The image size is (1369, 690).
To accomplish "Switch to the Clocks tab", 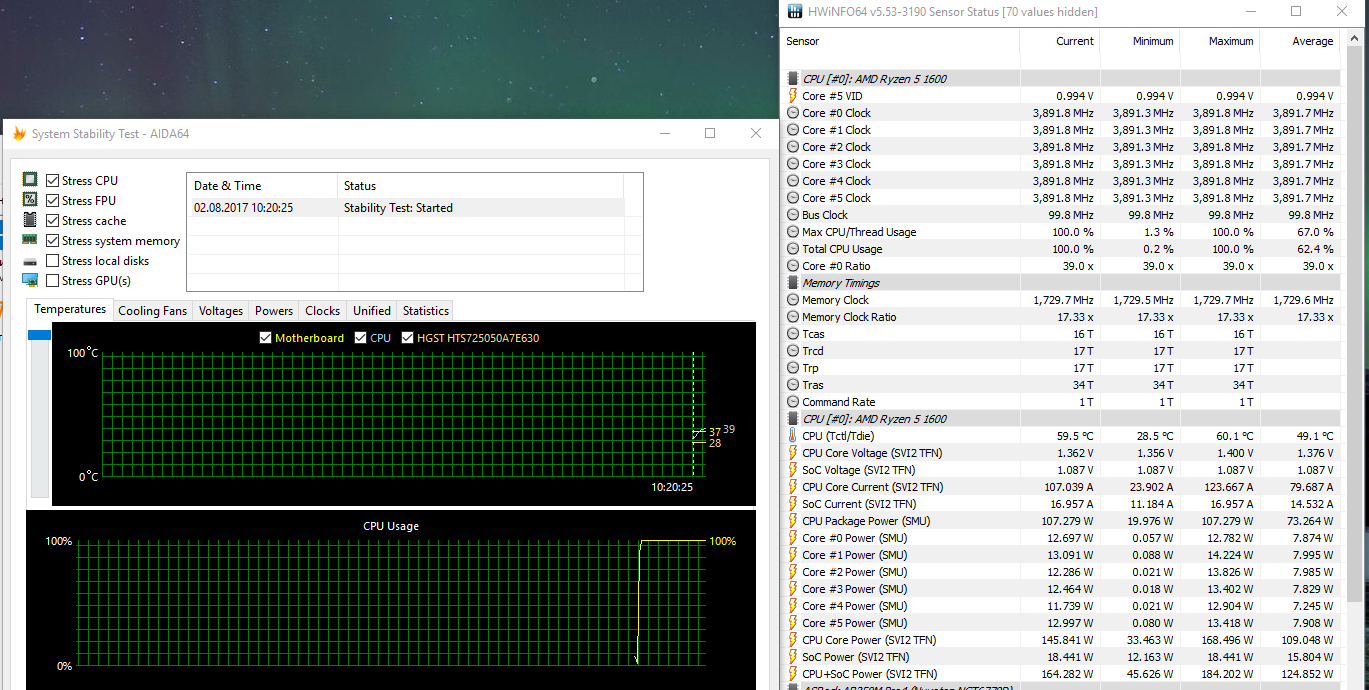I will [x=323, y=310].
